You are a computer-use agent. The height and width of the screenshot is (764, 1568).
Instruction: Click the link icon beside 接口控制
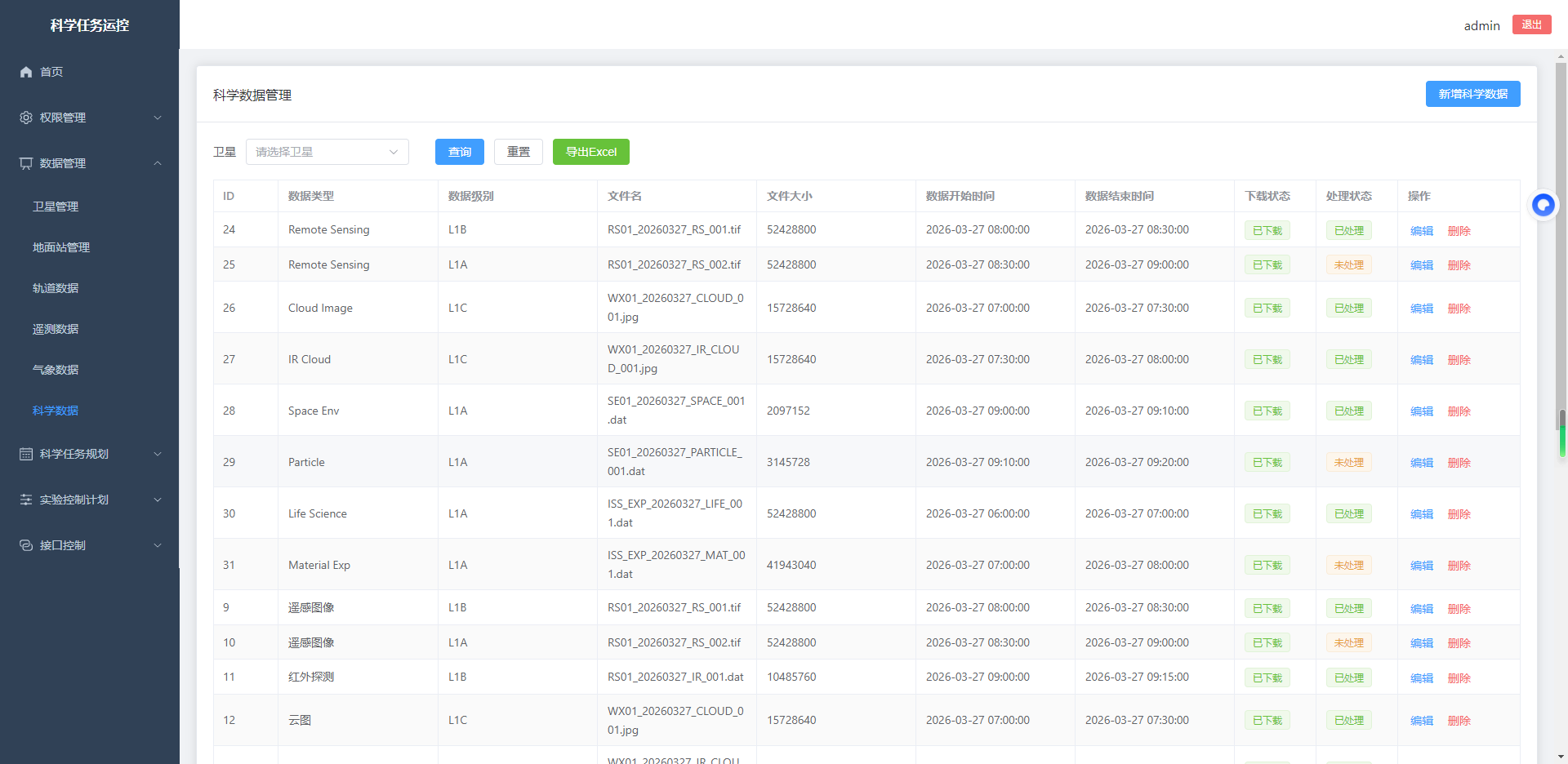click(26, 545)
